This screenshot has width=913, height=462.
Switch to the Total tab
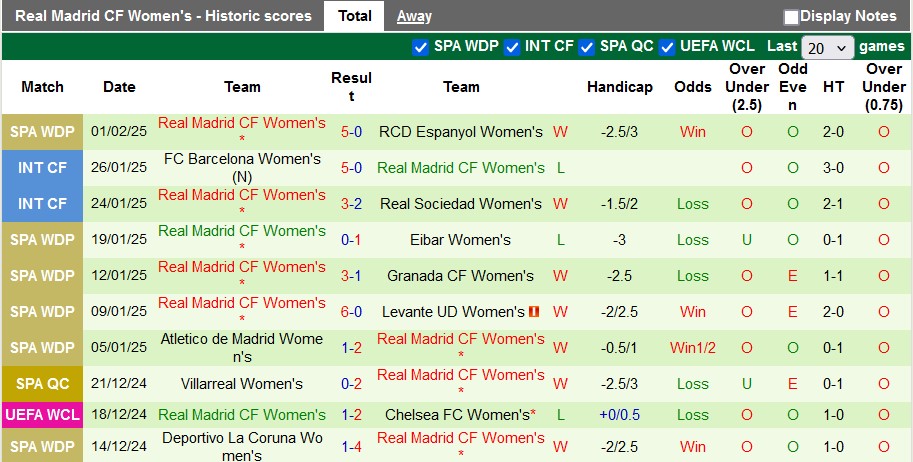pos(354,16)
